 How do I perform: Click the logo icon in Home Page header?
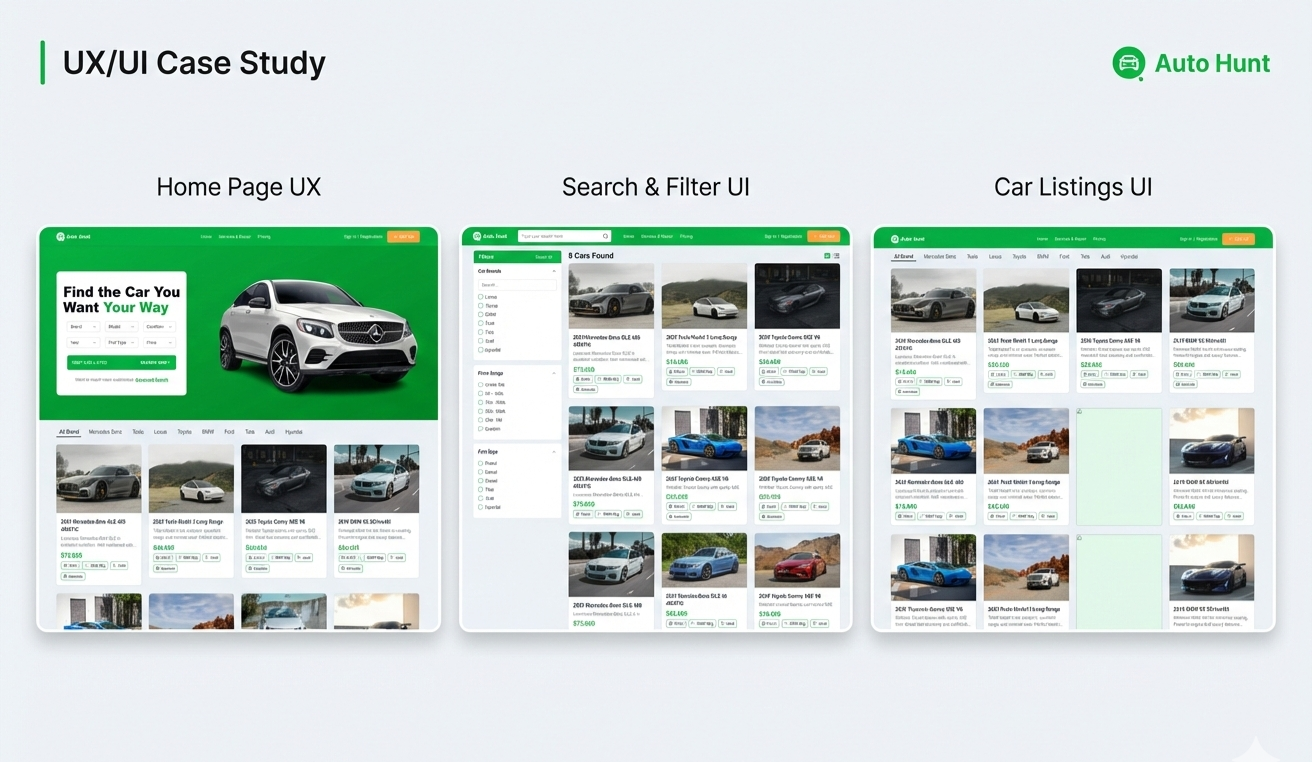pyautogui.click(x=60, y=237)
